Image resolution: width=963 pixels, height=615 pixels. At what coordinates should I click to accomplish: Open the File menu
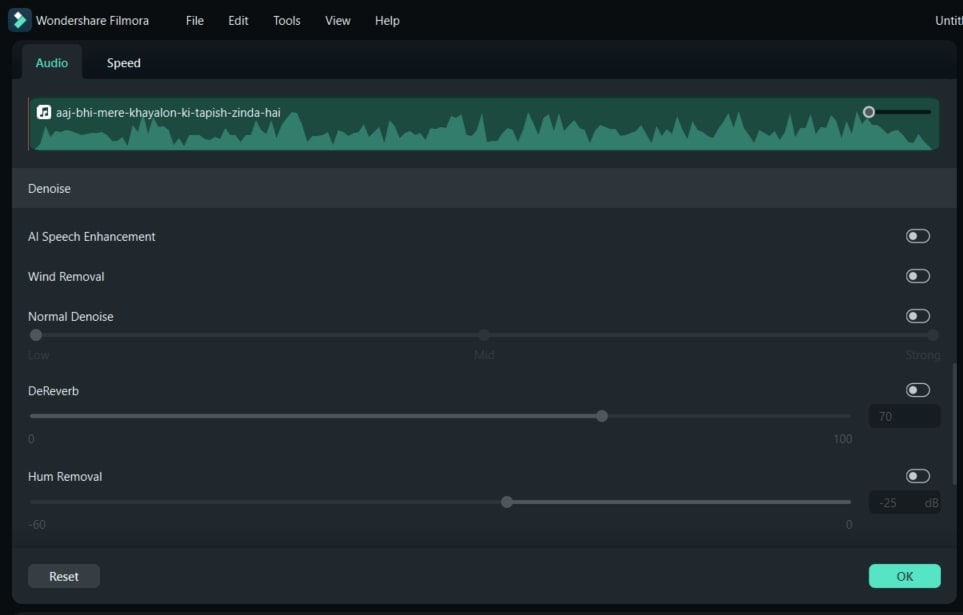coord(195,20)
